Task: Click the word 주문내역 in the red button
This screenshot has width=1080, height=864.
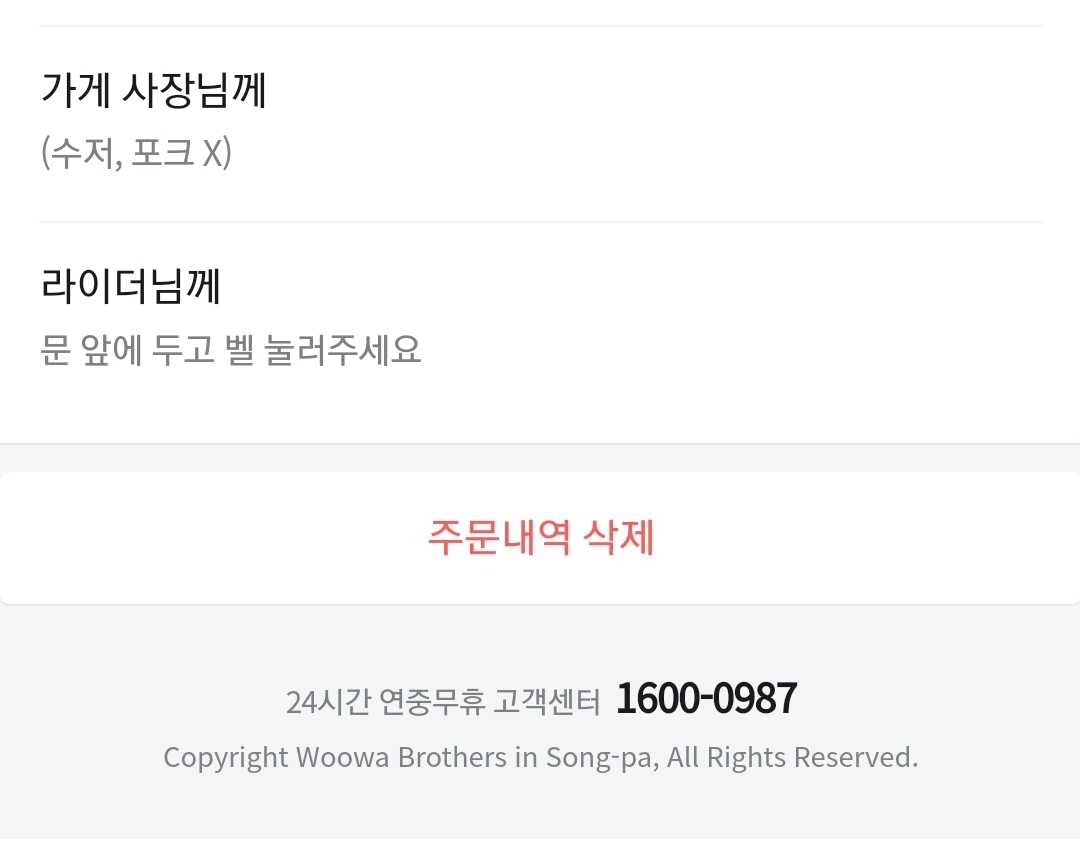Action: click(499, 538)
